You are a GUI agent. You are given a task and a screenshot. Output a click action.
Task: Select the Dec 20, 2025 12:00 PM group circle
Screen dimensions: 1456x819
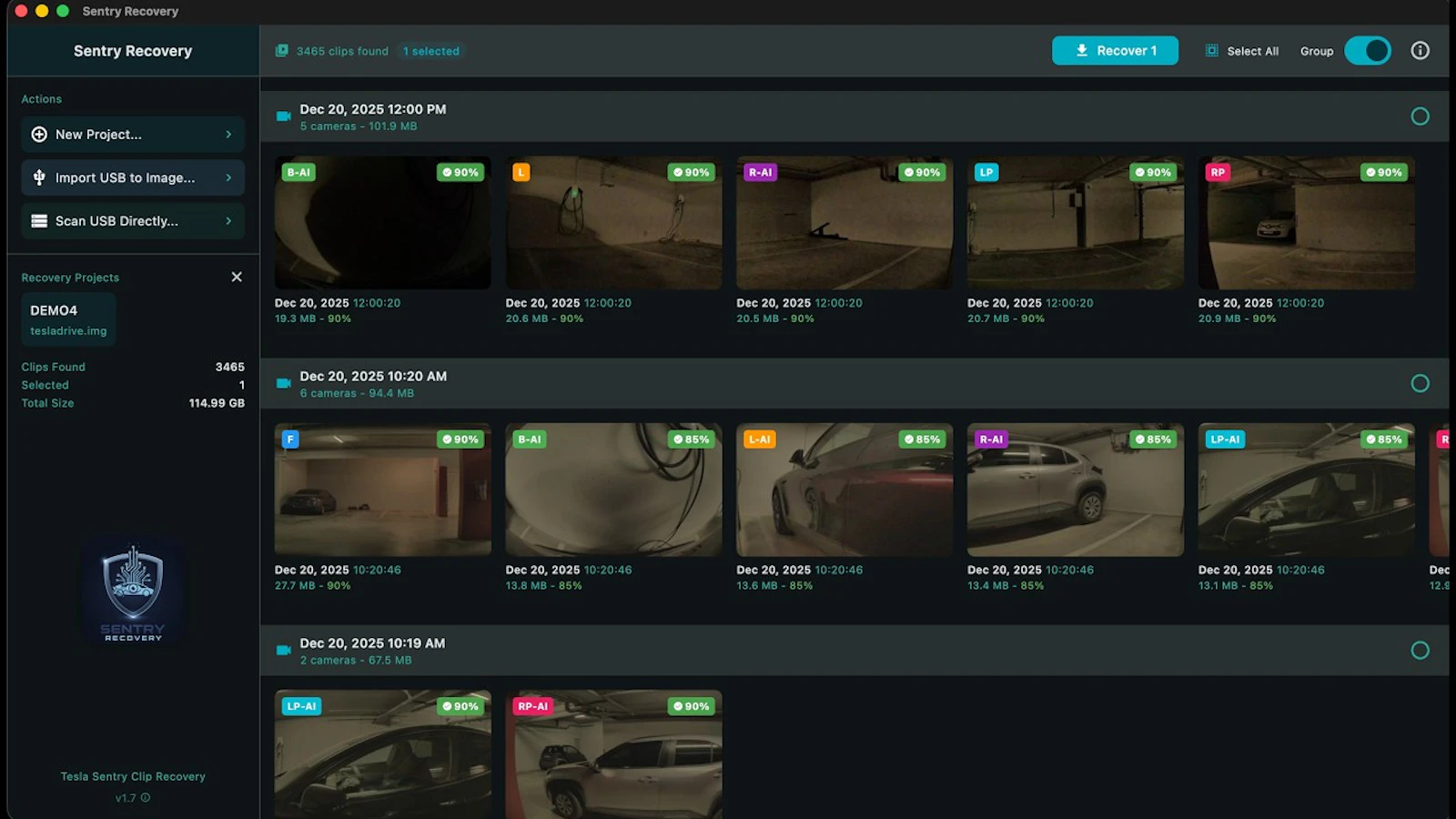(x=1420, y=116)
